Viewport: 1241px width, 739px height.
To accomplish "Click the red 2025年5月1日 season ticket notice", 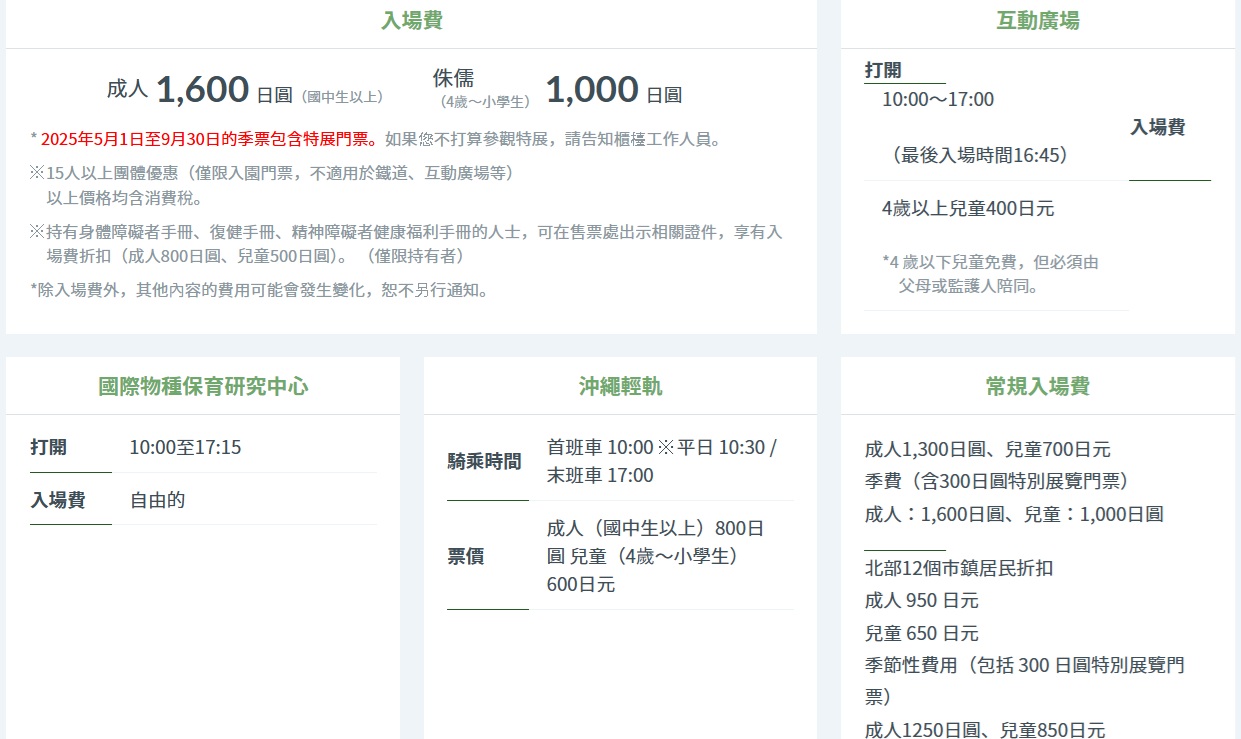I will (208, 139).
